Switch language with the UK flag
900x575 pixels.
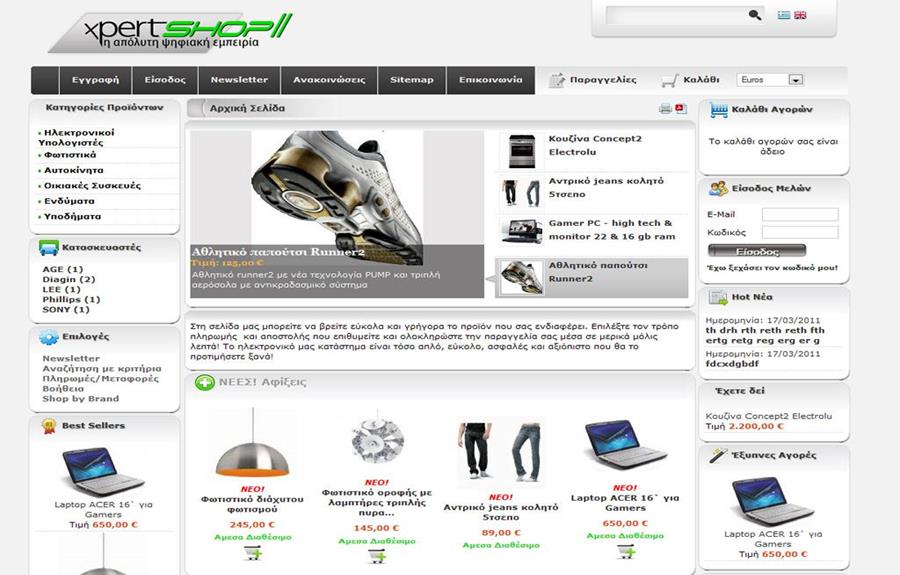click(800, 15)
